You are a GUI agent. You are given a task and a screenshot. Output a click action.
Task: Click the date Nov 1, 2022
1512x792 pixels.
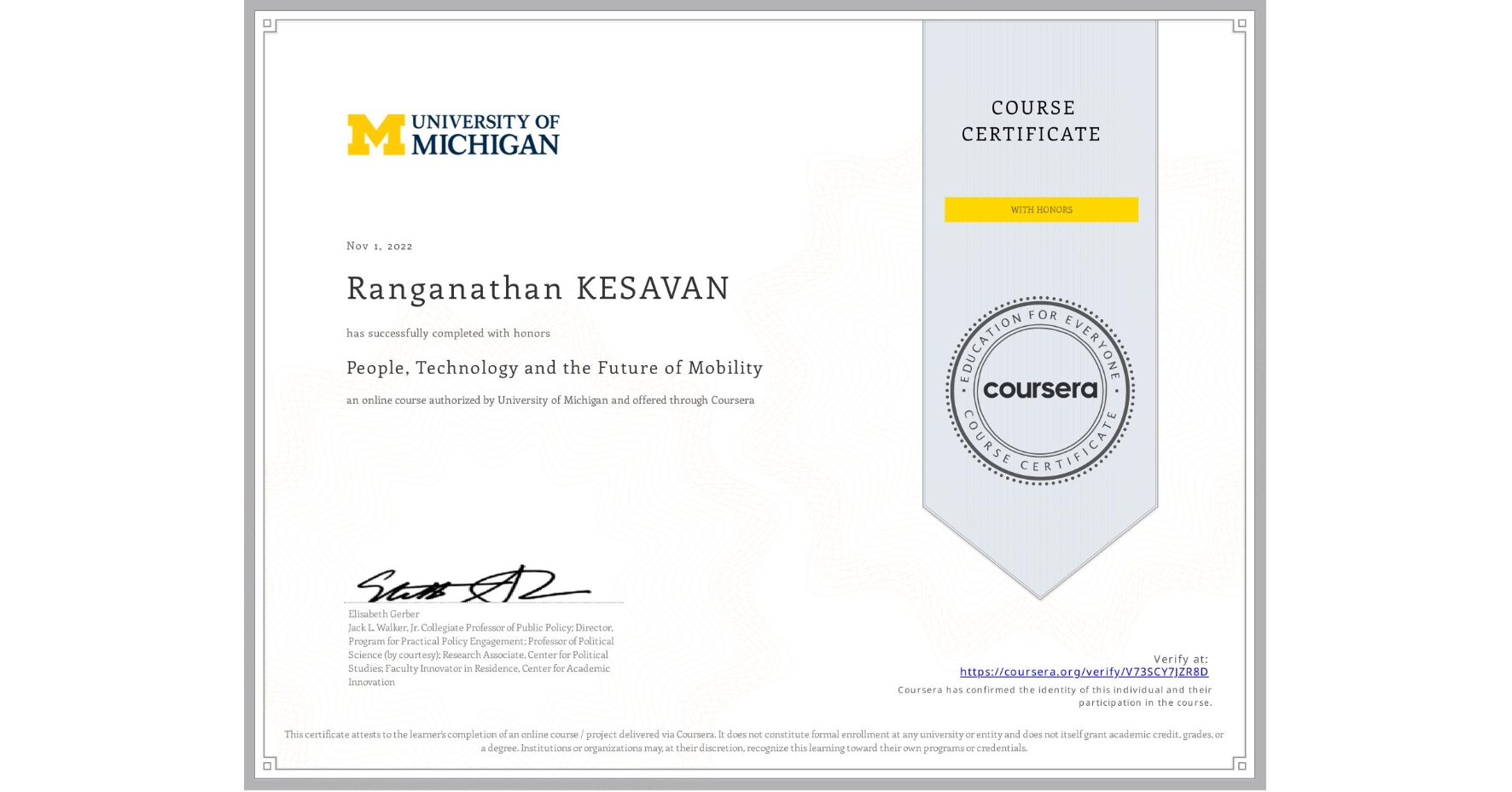pos(380,246)
